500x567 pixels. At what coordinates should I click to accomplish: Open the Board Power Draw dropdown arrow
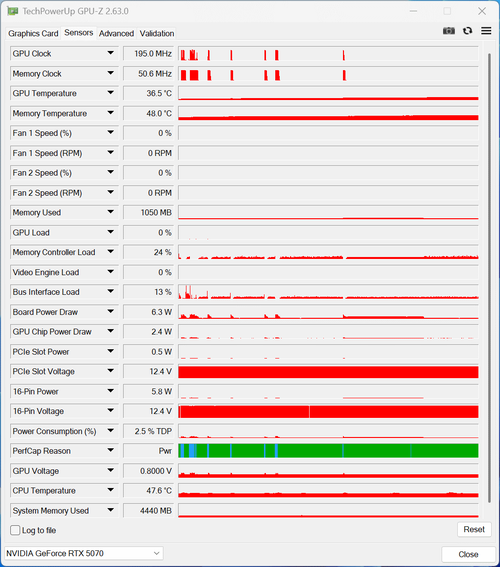pos(111,312)
